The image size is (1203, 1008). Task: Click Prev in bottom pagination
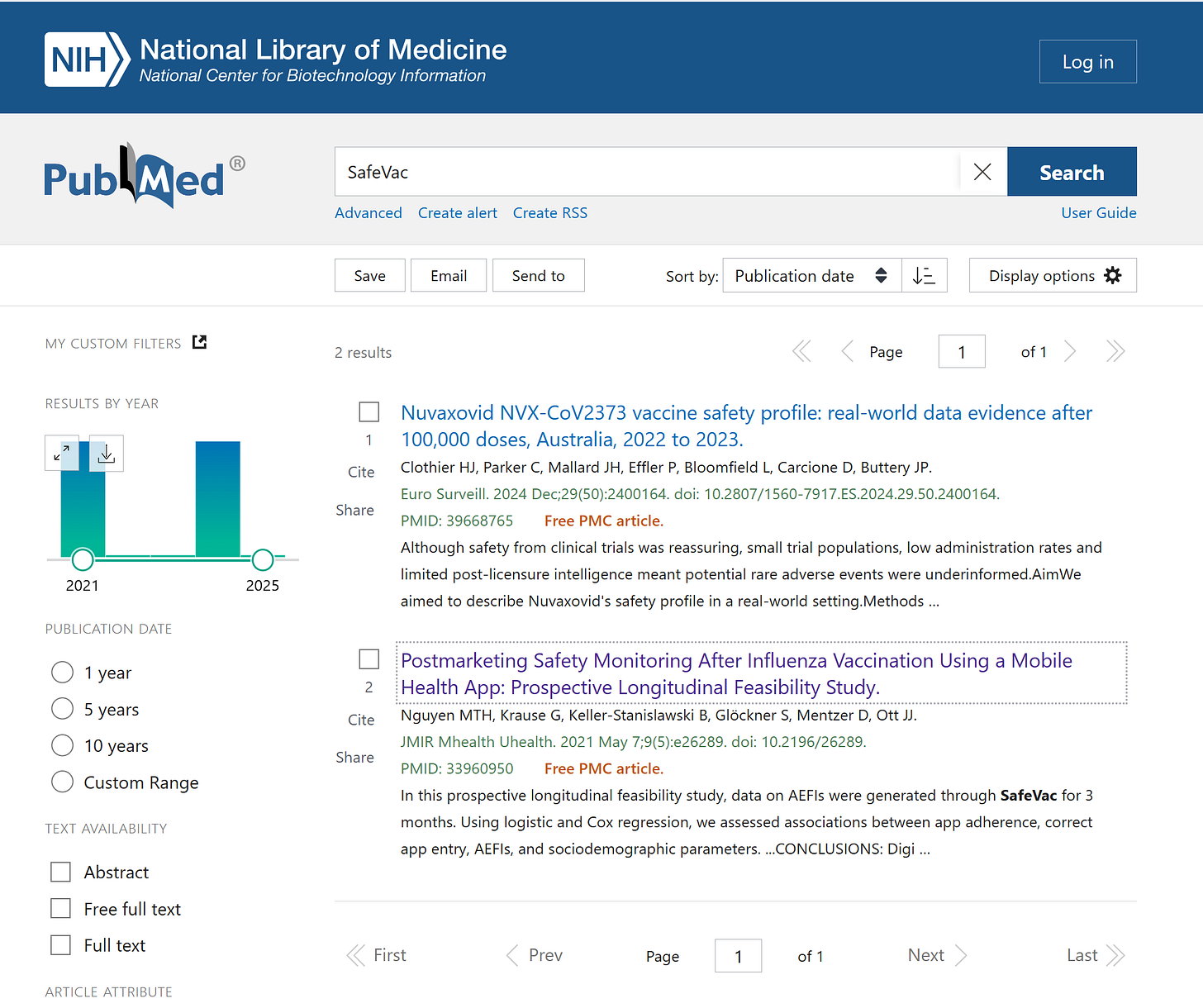(535, 955)
